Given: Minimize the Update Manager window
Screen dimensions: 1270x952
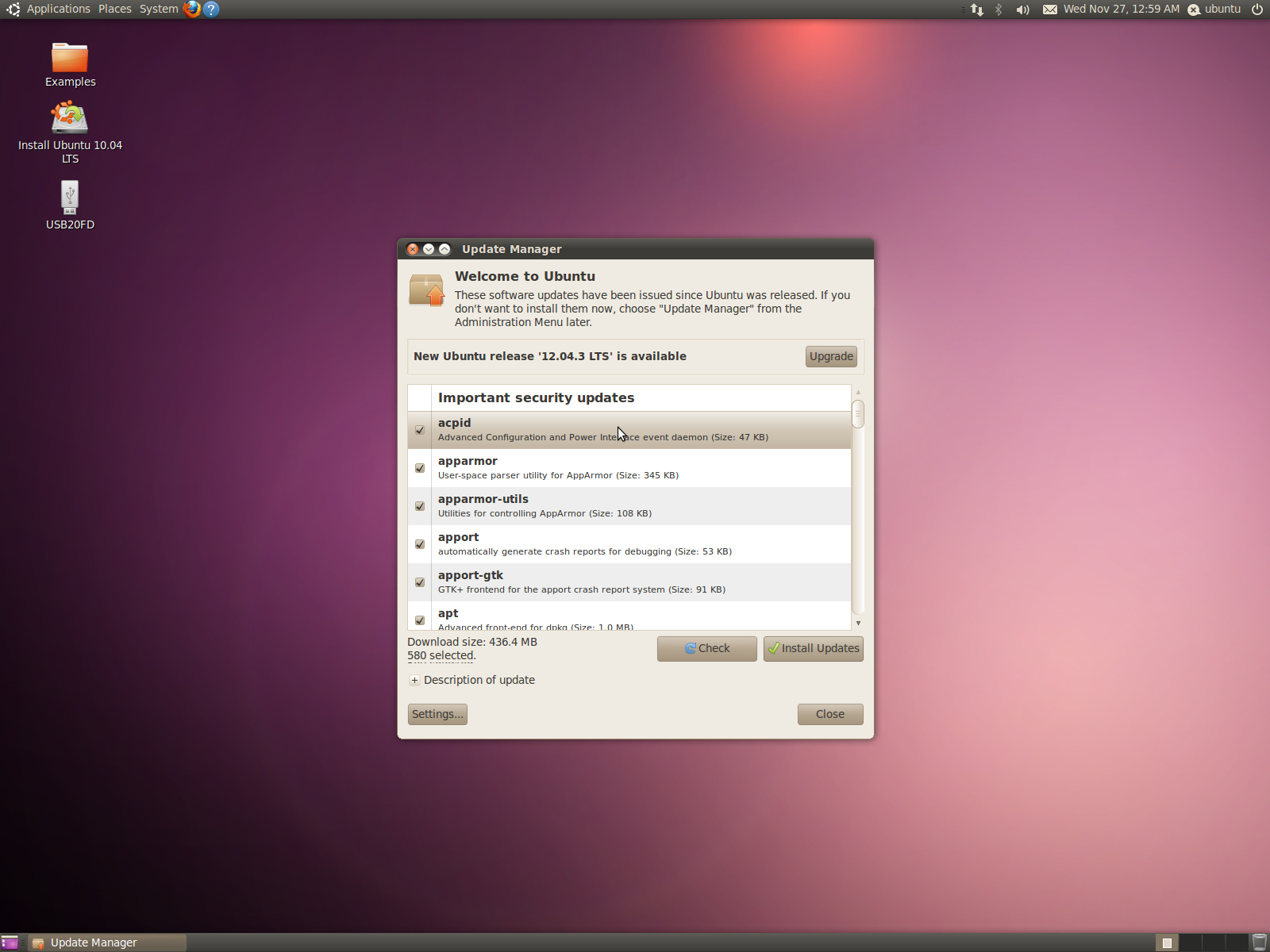Looking at the screenshot, I should pos(429,249).
